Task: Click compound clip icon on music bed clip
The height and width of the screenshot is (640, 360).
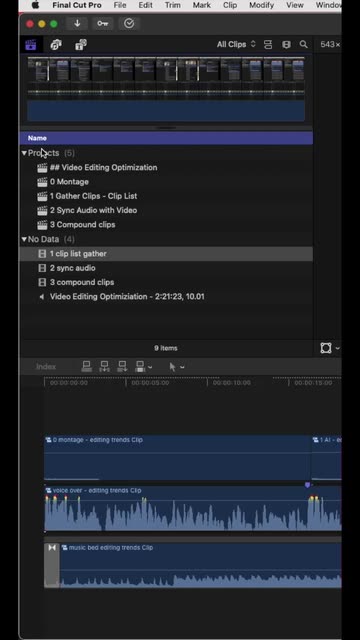Action: point(64,547)
